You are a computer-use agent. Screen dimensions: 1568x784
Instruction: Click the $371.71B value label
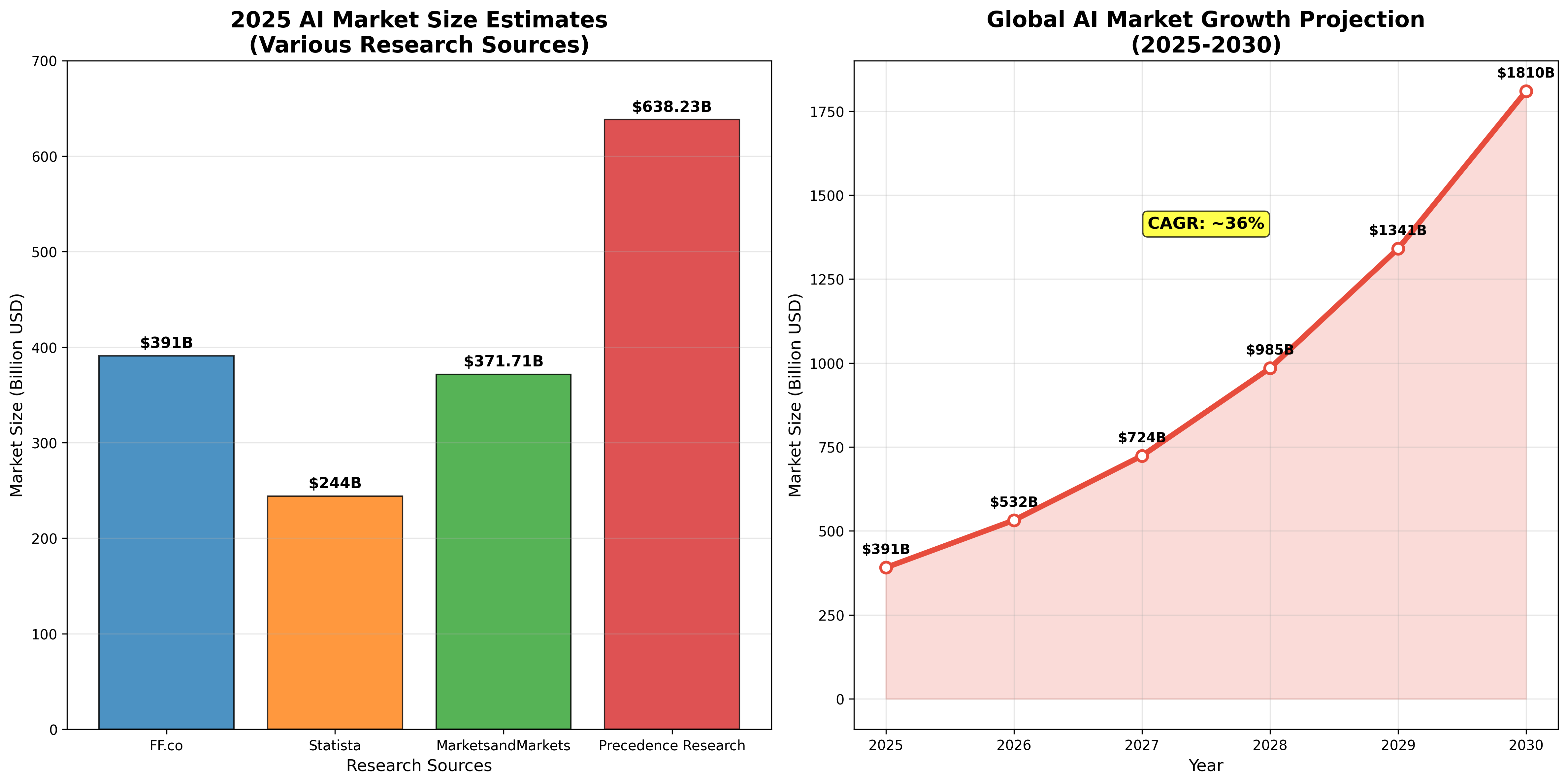click(x=504, y=362)
